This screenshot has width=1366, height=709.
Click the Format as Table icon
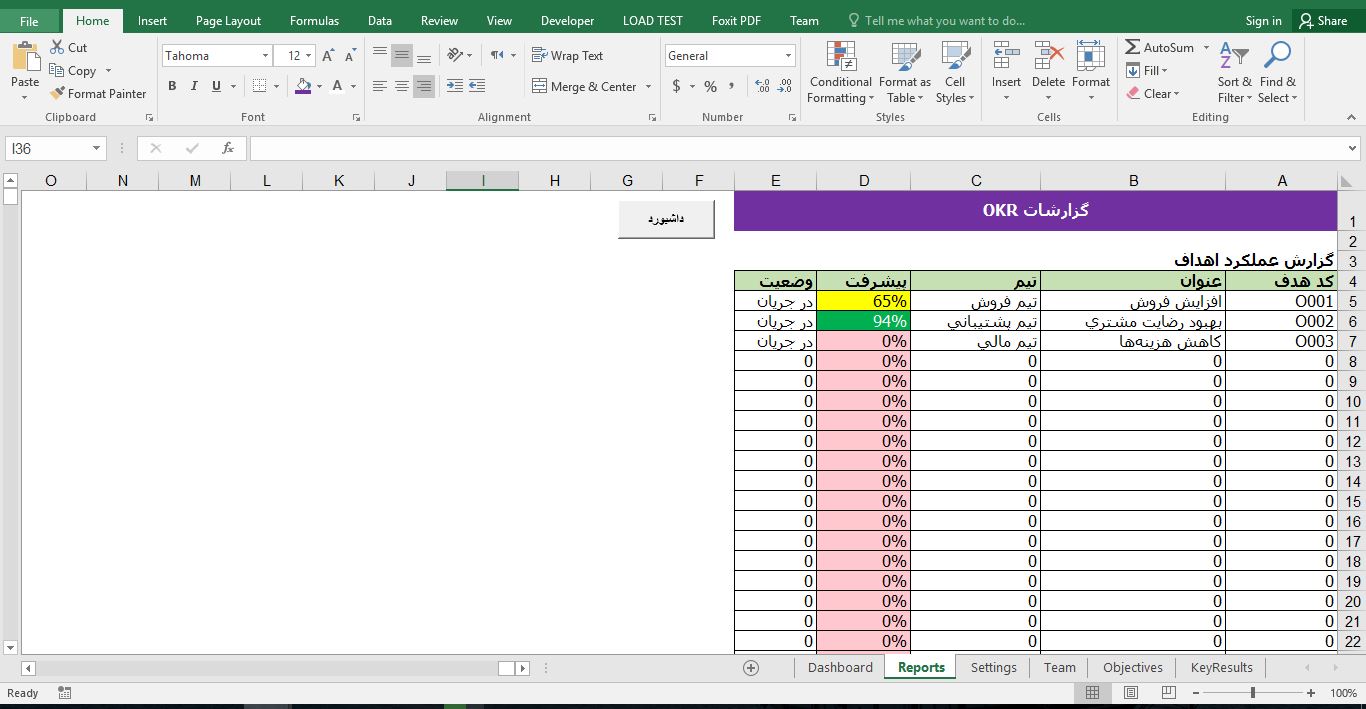(905, 58)
